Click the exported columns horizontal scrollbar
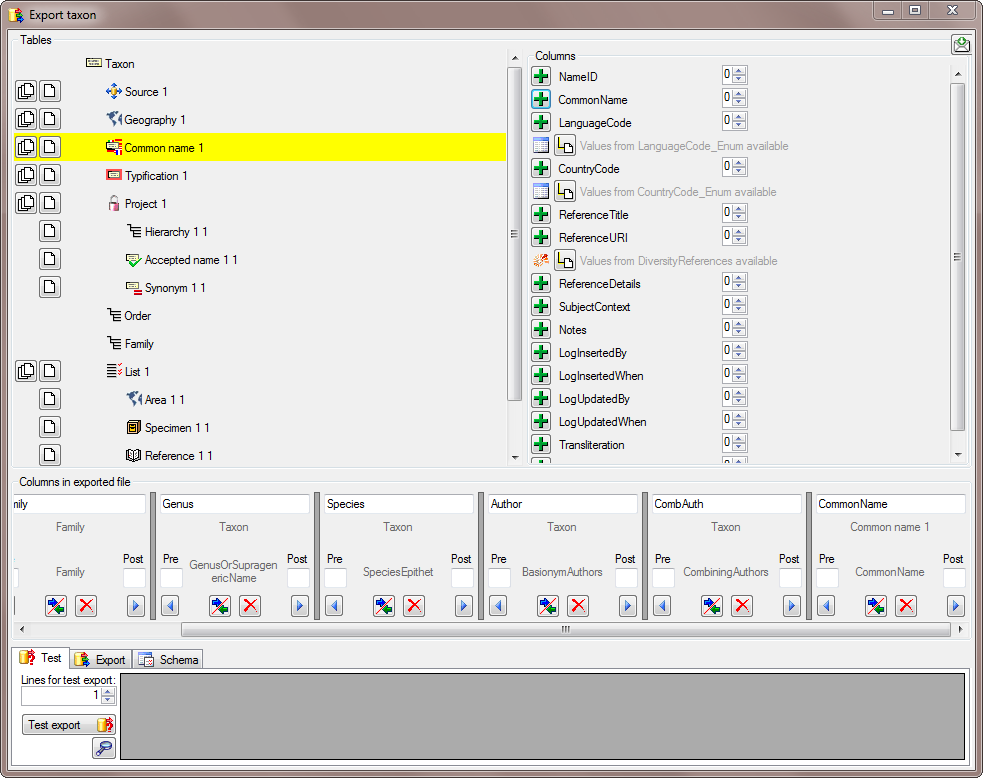The width and height of the screenshot is (983, 778). (565, 630)
